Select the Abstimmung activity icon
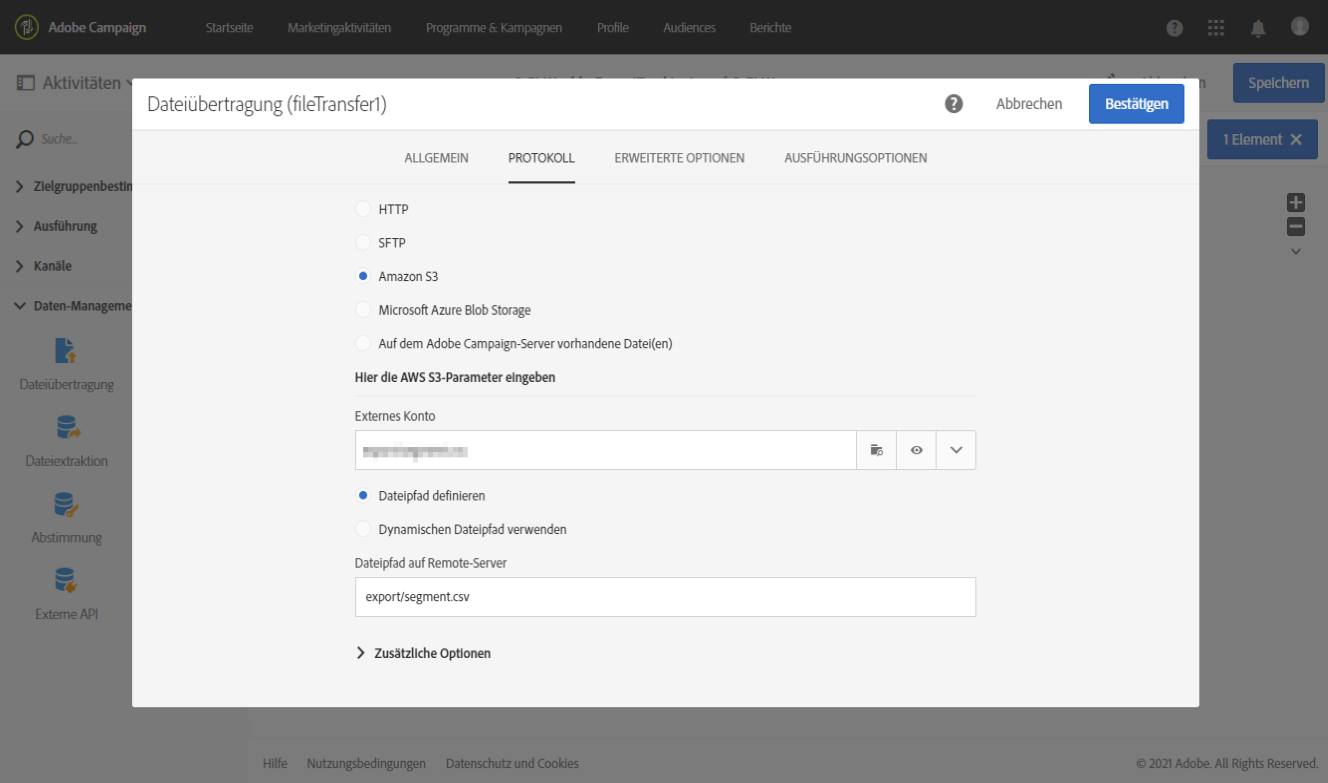Image resolution: width=1328 pixels, height=783 pixels. pyautogui.click(x=66, y=503)
